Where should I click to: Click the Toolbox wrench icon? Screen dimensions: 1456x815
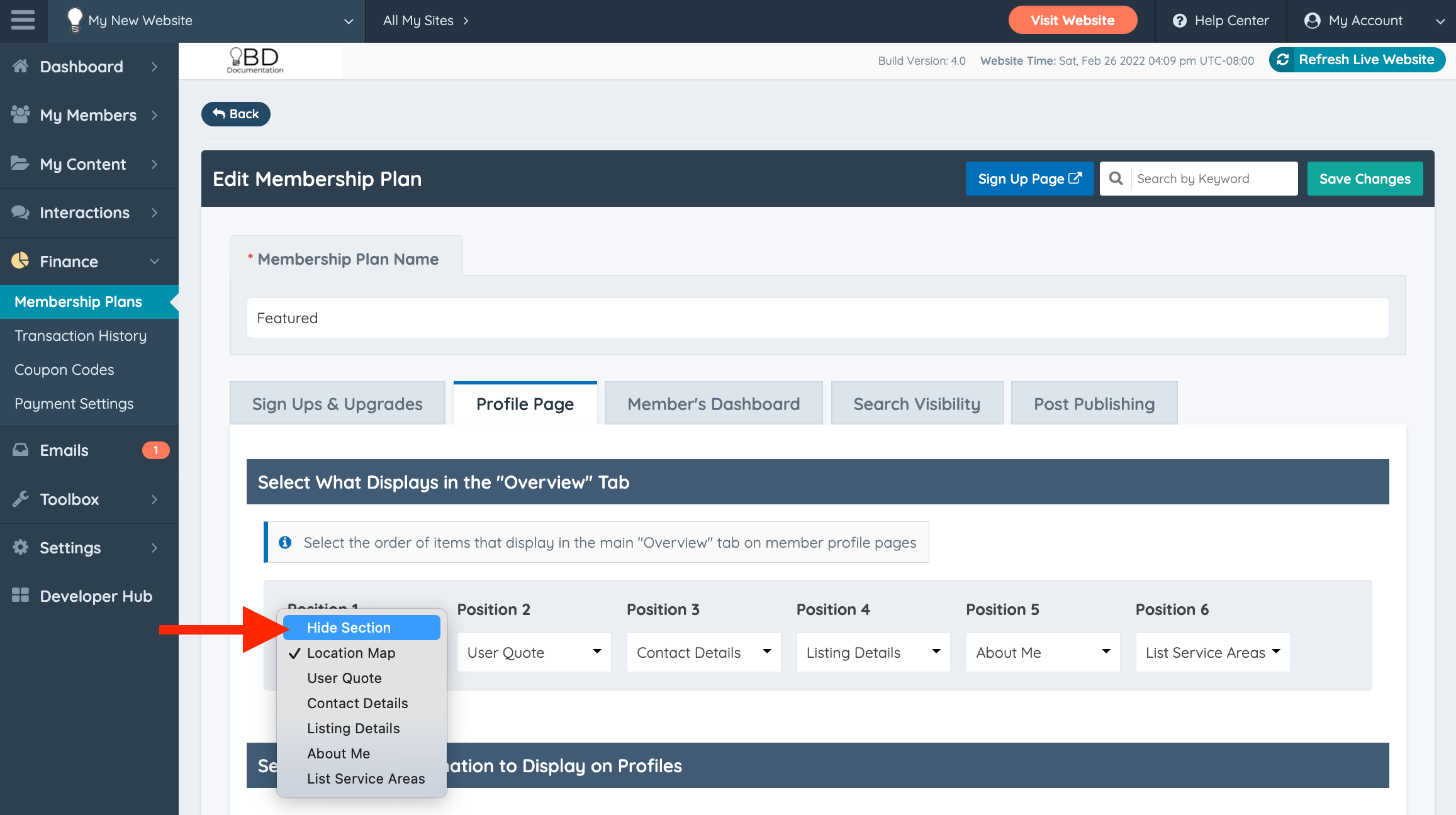[x=20, y=499]
